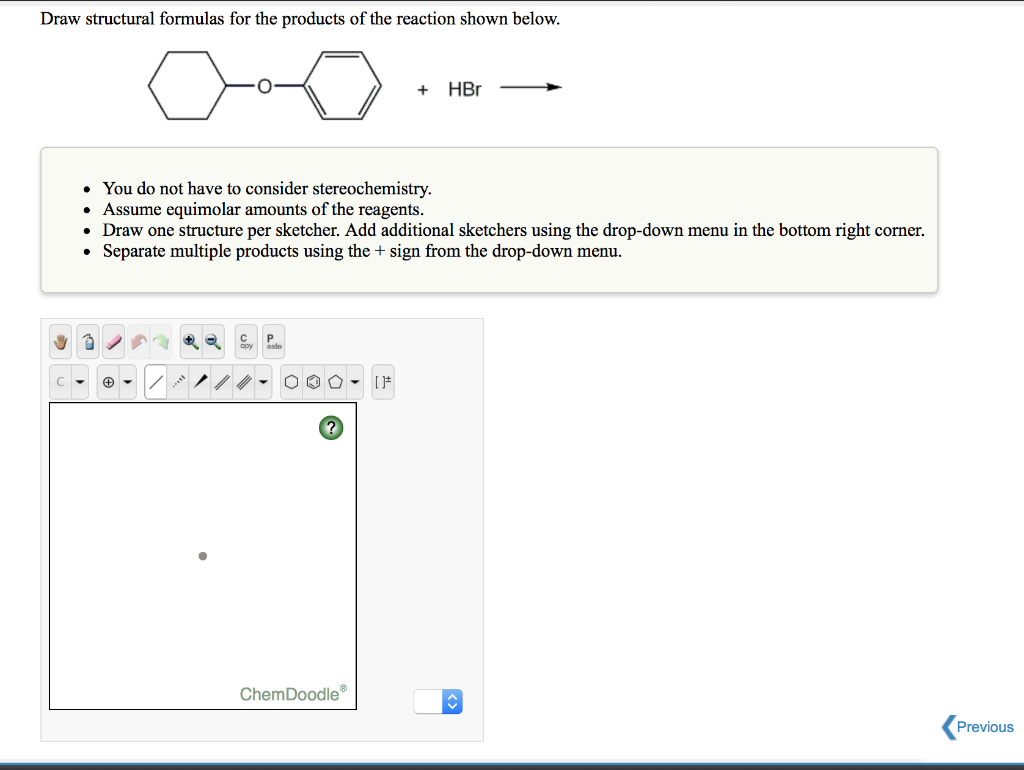Click the redo arrow icon

tap(160, 341)
